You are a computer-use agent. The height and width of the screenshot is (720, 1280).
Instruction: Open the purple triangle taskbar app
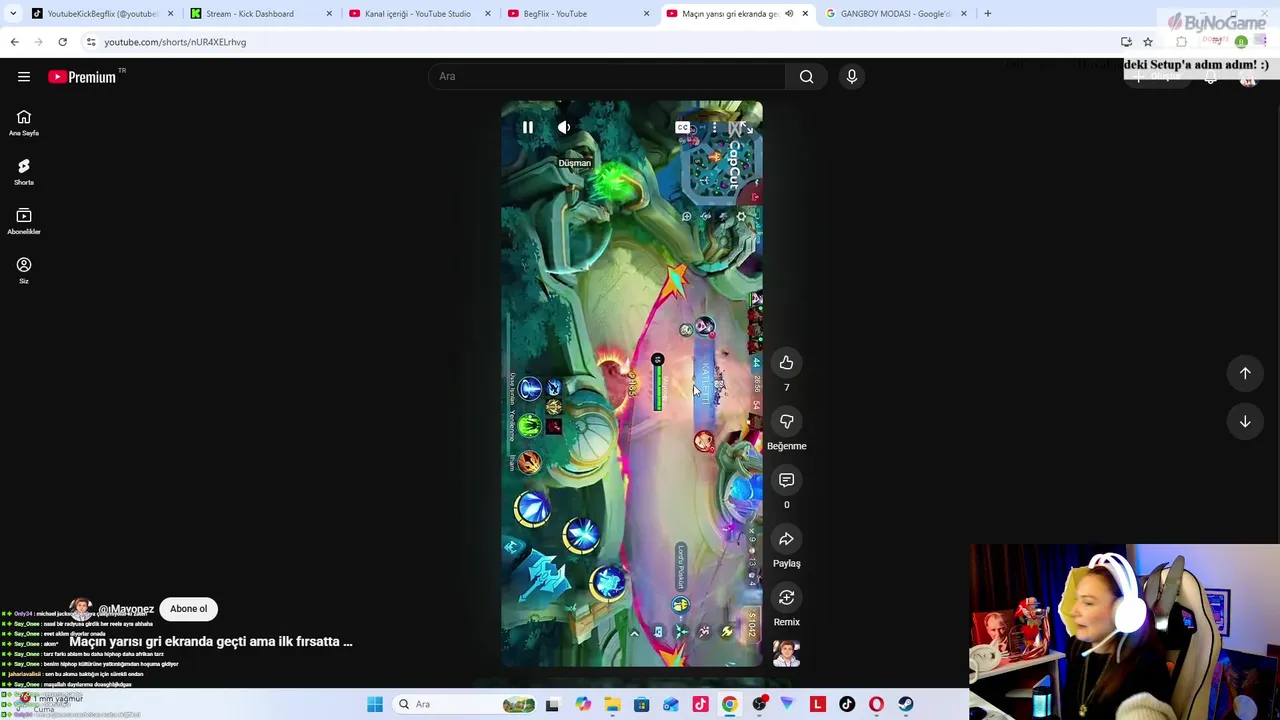pos(788,705)
